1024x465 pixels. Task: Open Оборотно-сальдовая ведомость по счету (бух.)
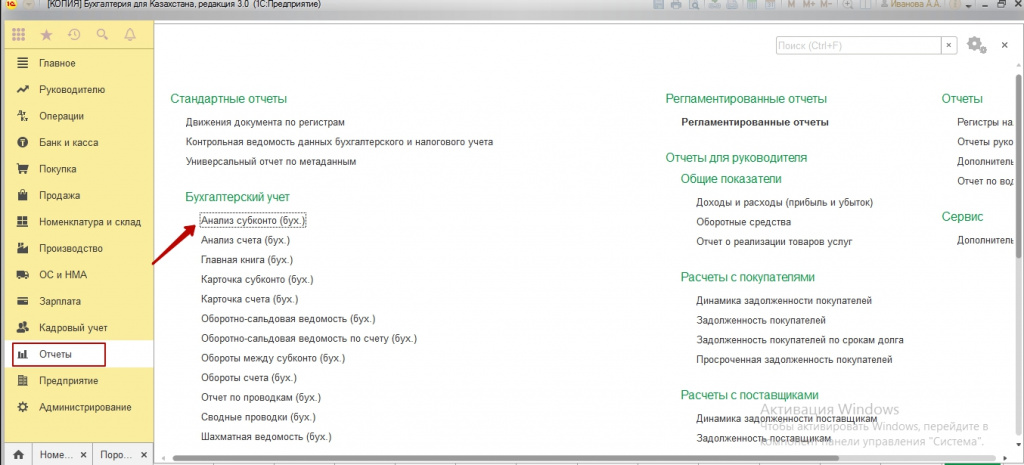pos(309,338)
